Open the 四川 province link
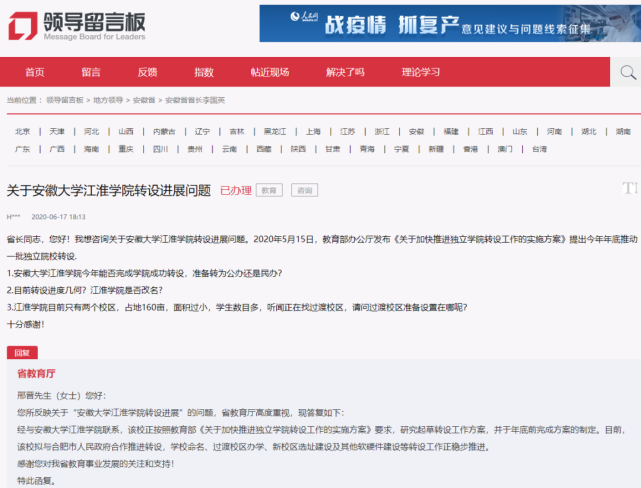 click(x=160, y=149)
